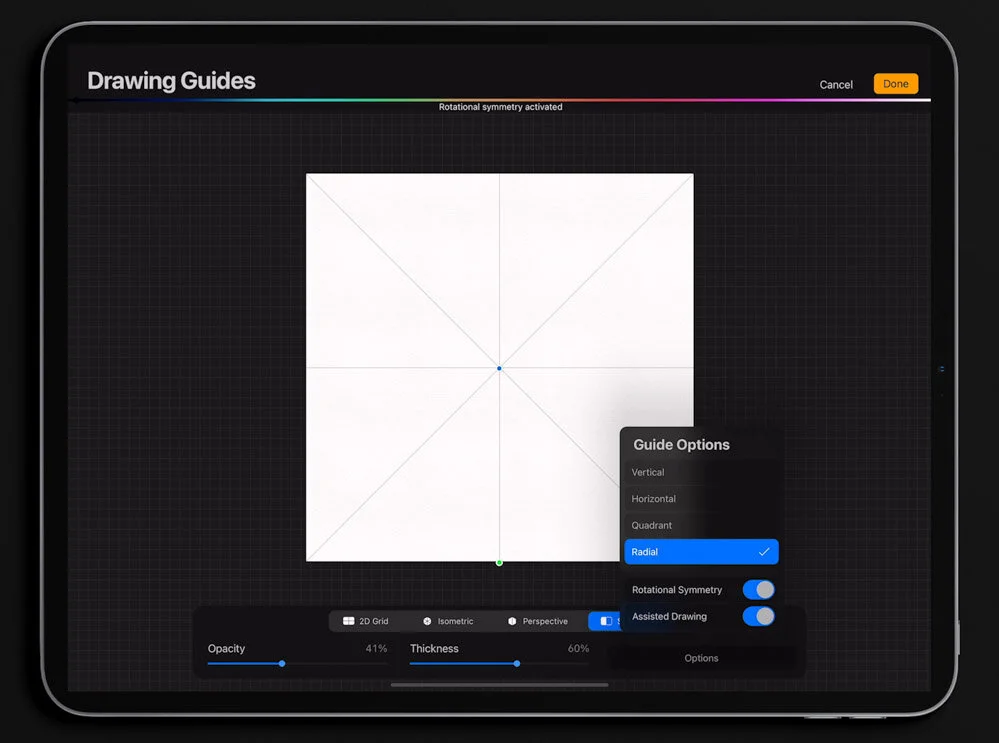Select Quadrant symmetry mode
Viewport: 999px width, 743px height.
click(x=701, y=525)
